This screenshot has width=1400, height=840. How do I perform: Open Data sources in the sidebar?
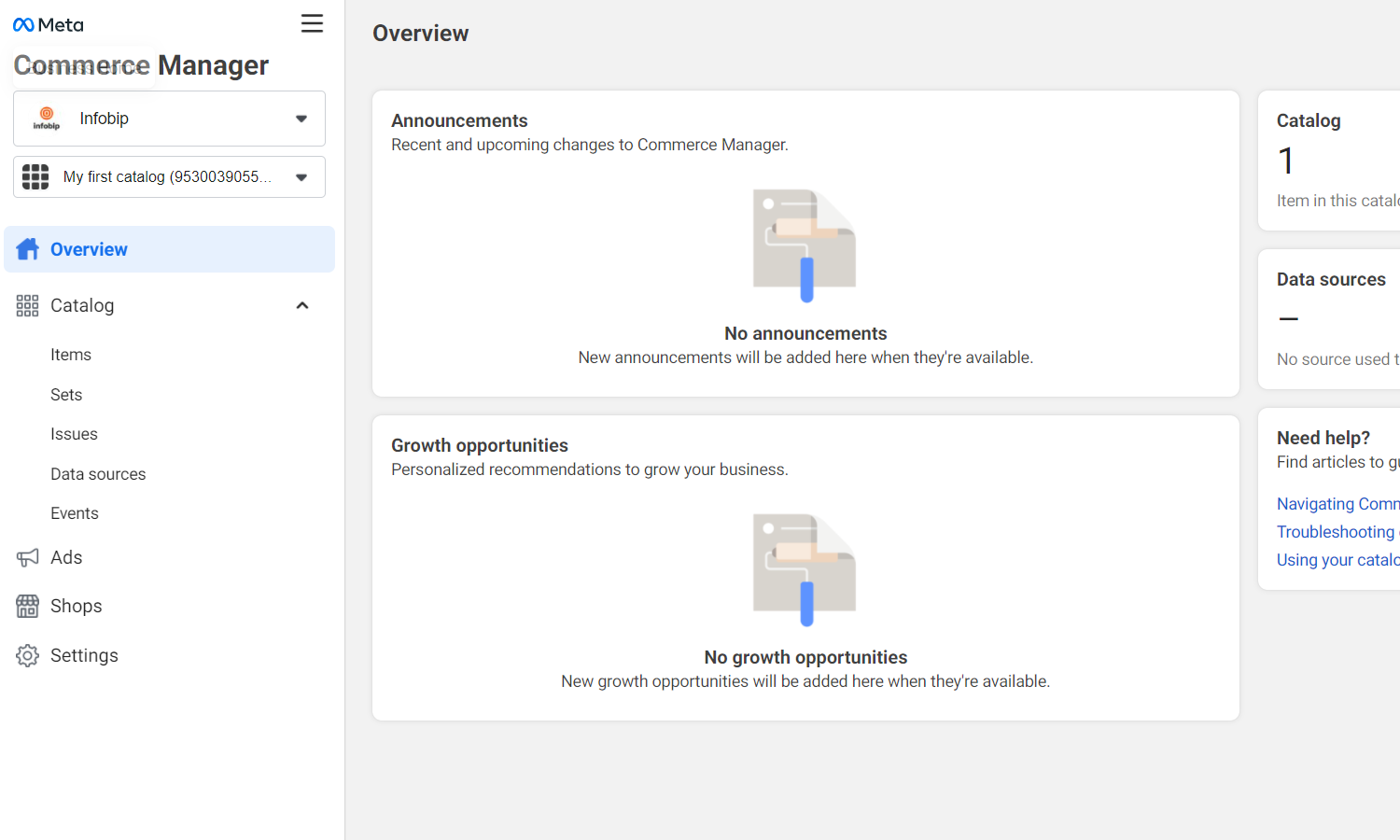point(98,474)
